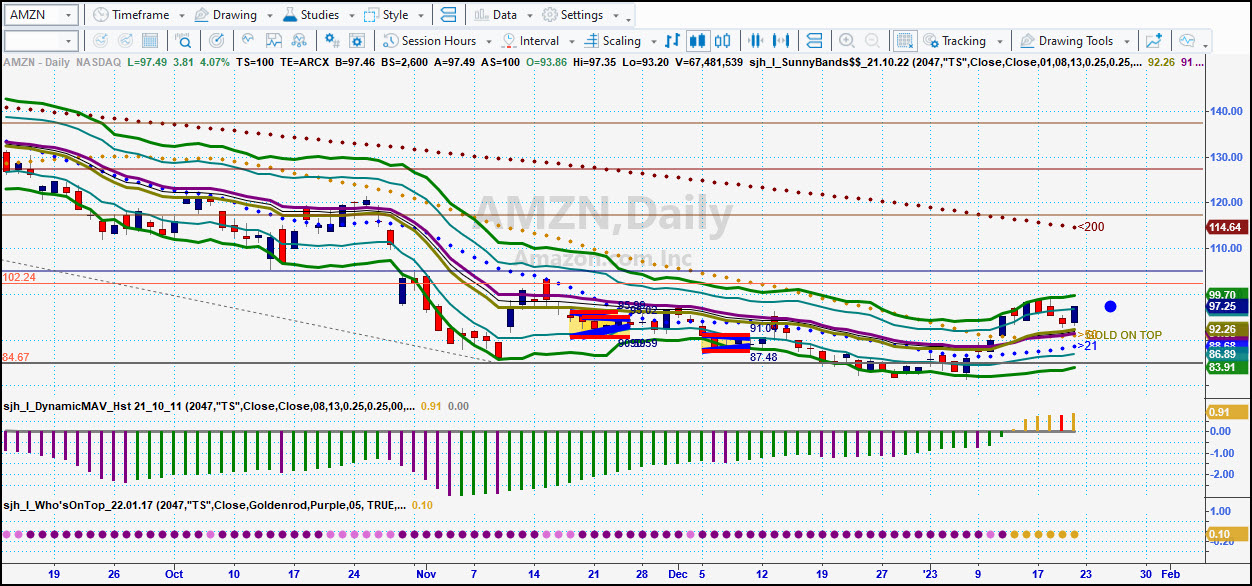Screen dimensions: 1252x586
Task: Expand the Scaling dropdown arrow
Action: coord(652,42)
